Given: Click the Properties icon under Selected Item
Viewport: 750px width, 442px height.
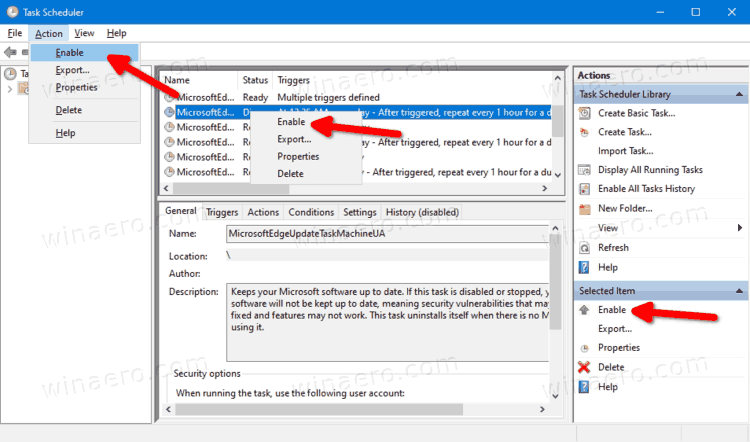Looking at the screenshot, I should point(585,348).
